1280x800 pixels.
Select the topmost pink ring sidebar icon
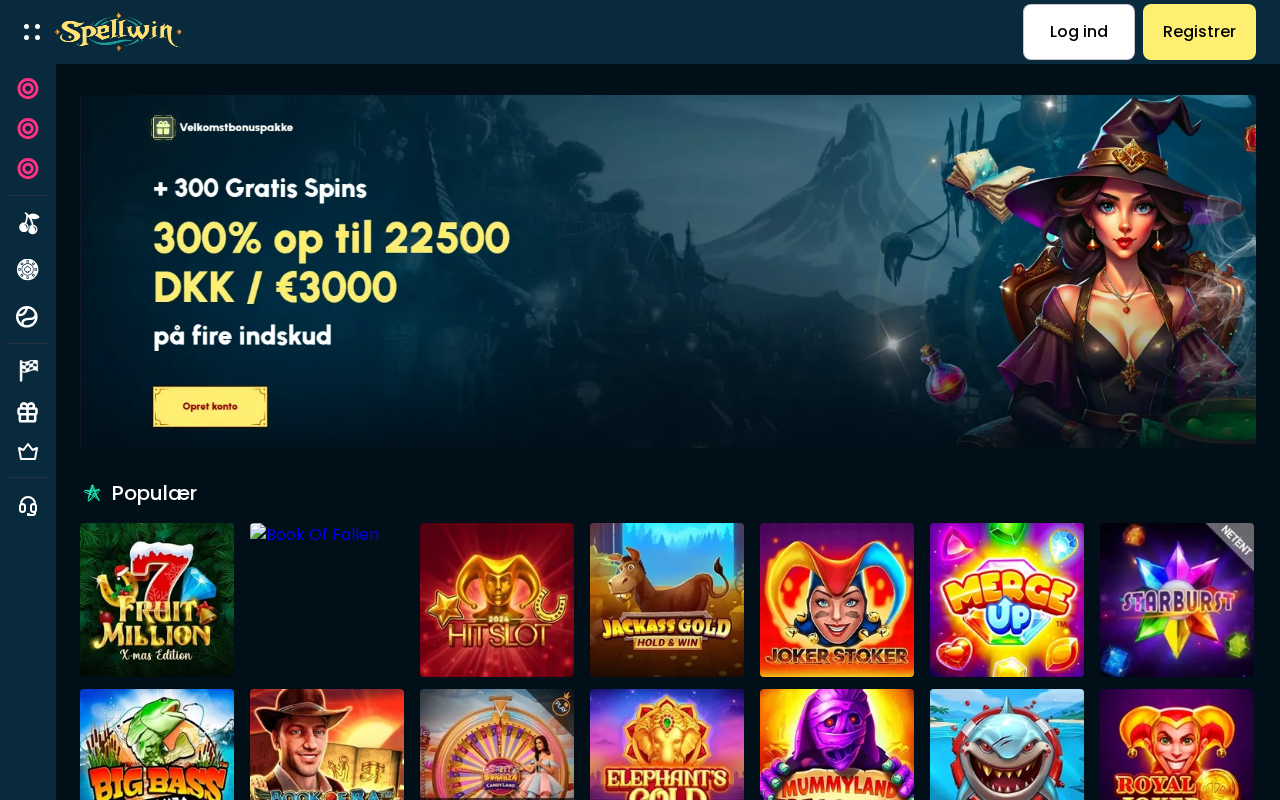[28, 89]
